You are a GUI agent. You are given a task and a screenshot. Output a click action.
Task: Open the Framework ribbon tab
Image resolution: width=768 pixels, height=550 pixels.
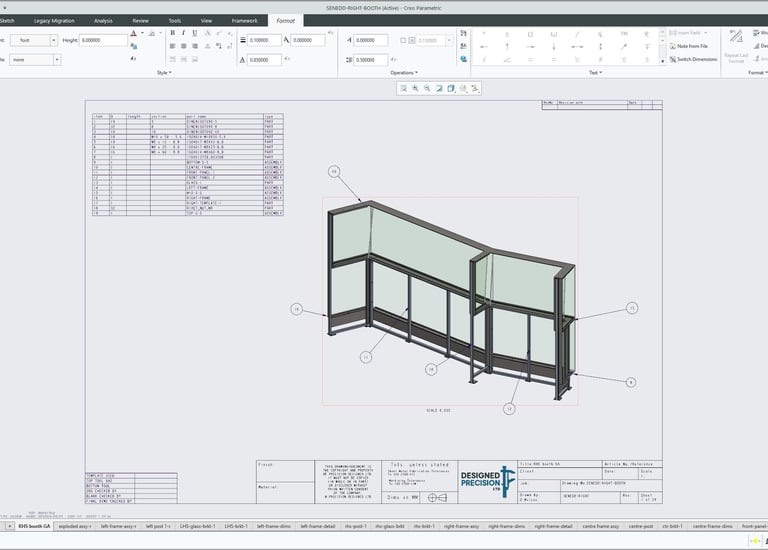244,21
